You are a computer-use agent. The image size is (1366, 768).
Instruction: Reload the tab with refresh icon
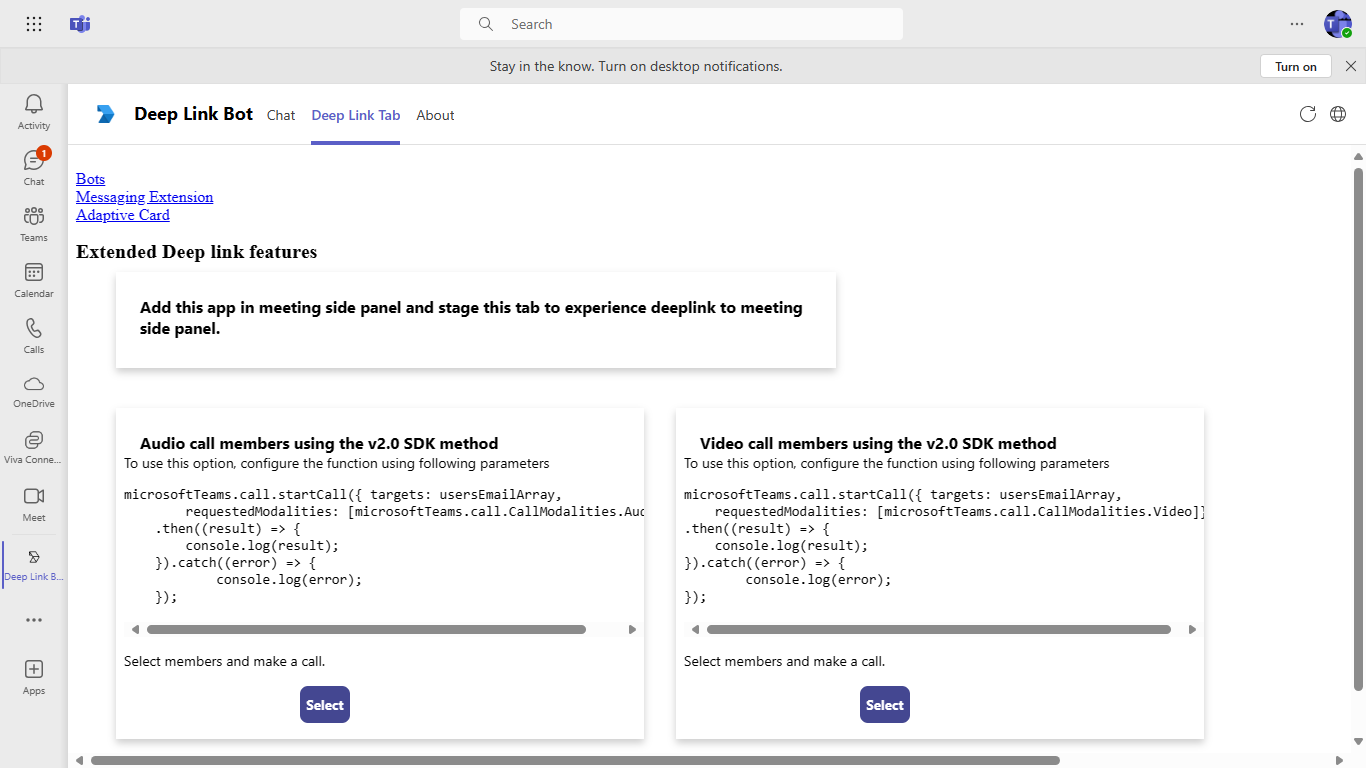[1307, 114]
